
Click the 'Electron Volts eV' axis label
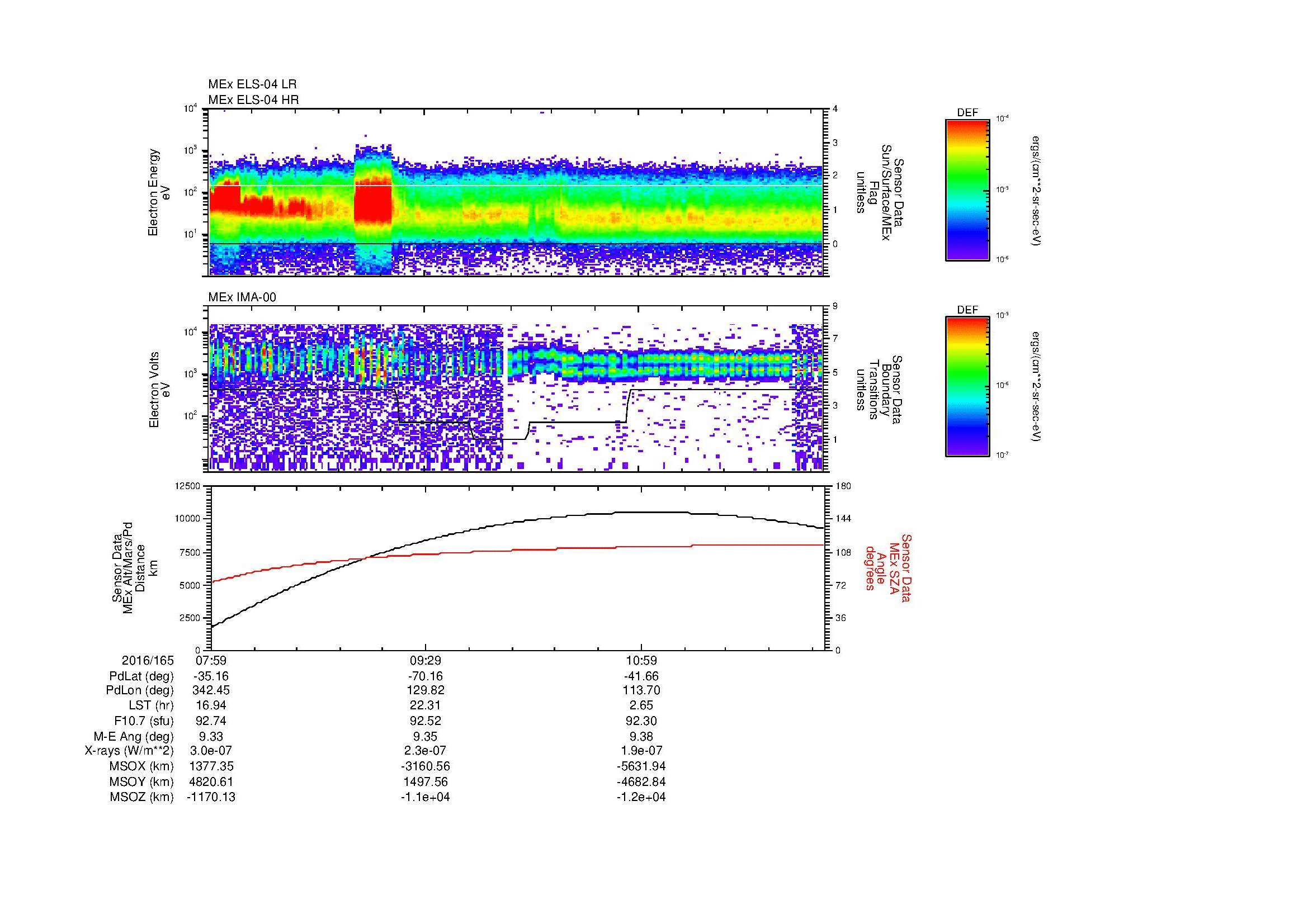(159, 390)
